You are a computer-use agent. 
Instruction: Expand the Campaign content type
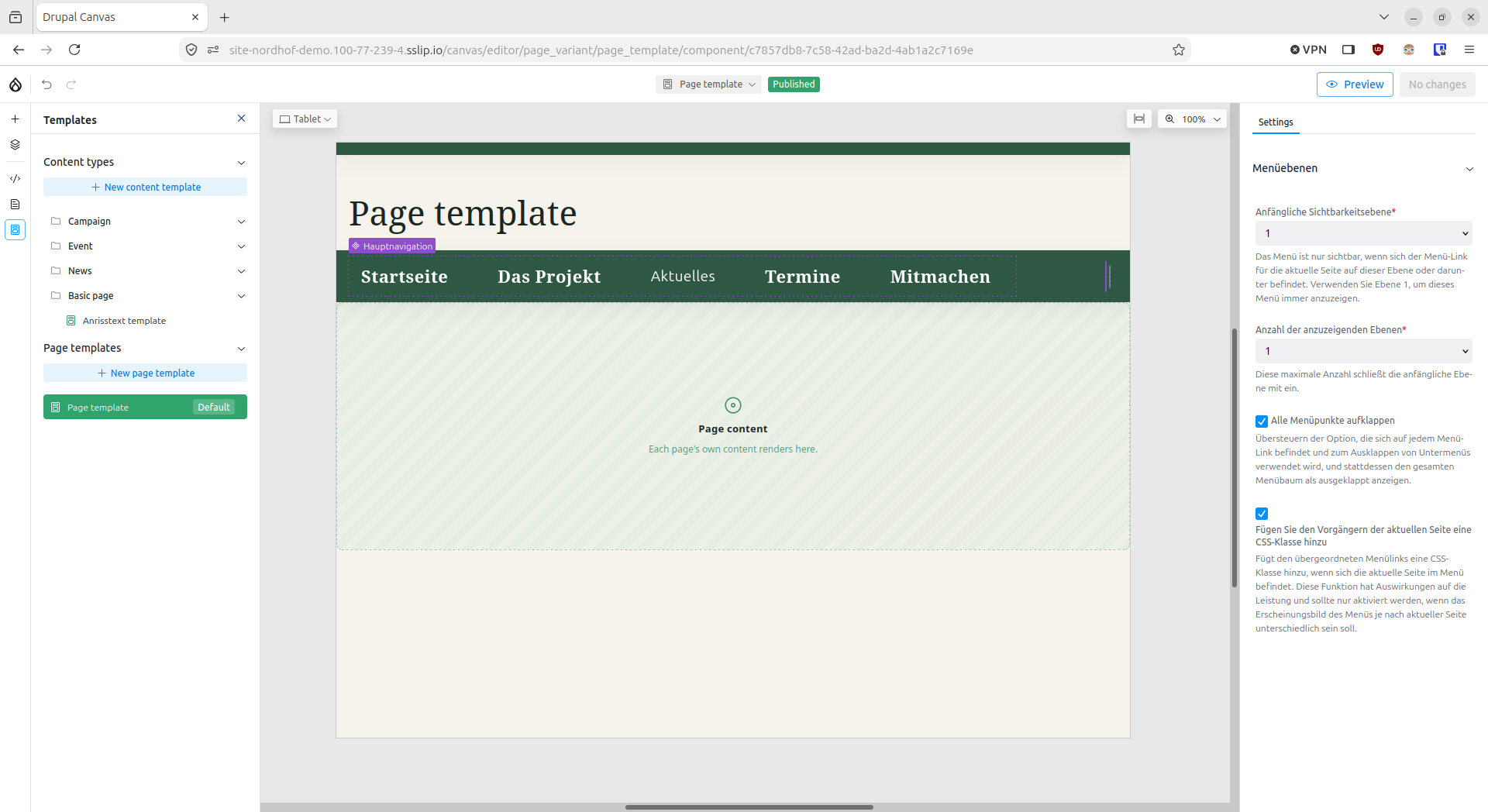[x=241, y=222]
